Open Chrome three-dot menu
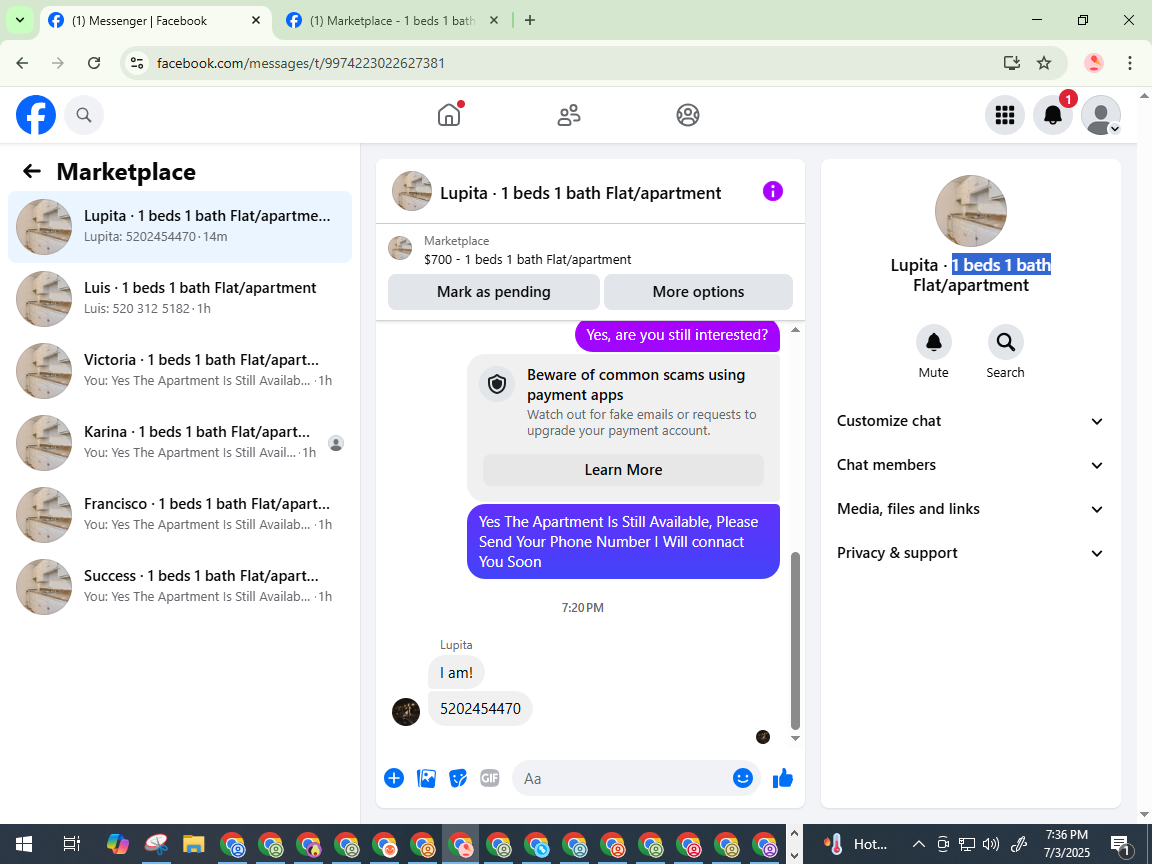The image size is (1152, 864). point(1130,63)
